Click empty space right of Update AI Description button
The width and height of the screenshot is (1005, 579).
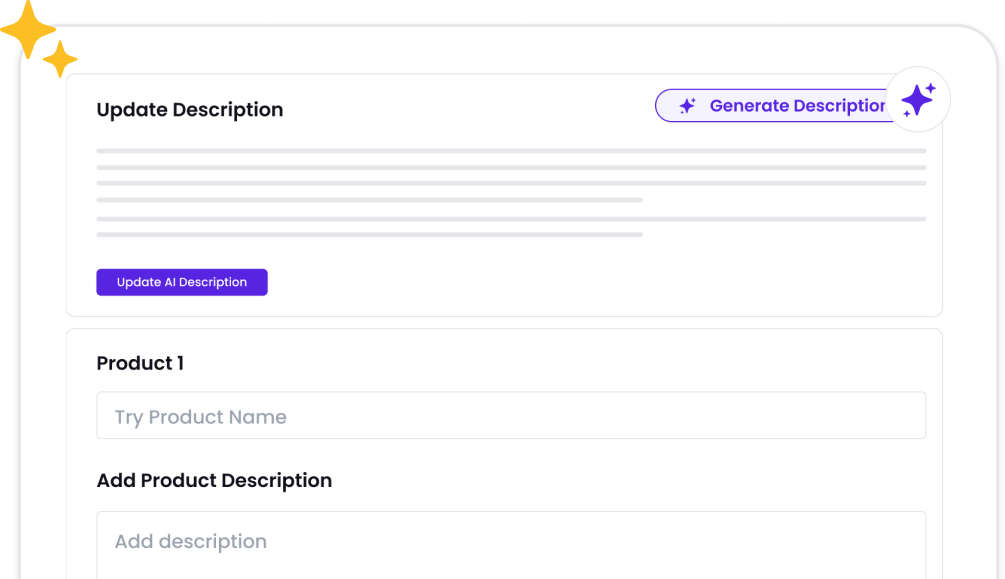coord(600,282)
